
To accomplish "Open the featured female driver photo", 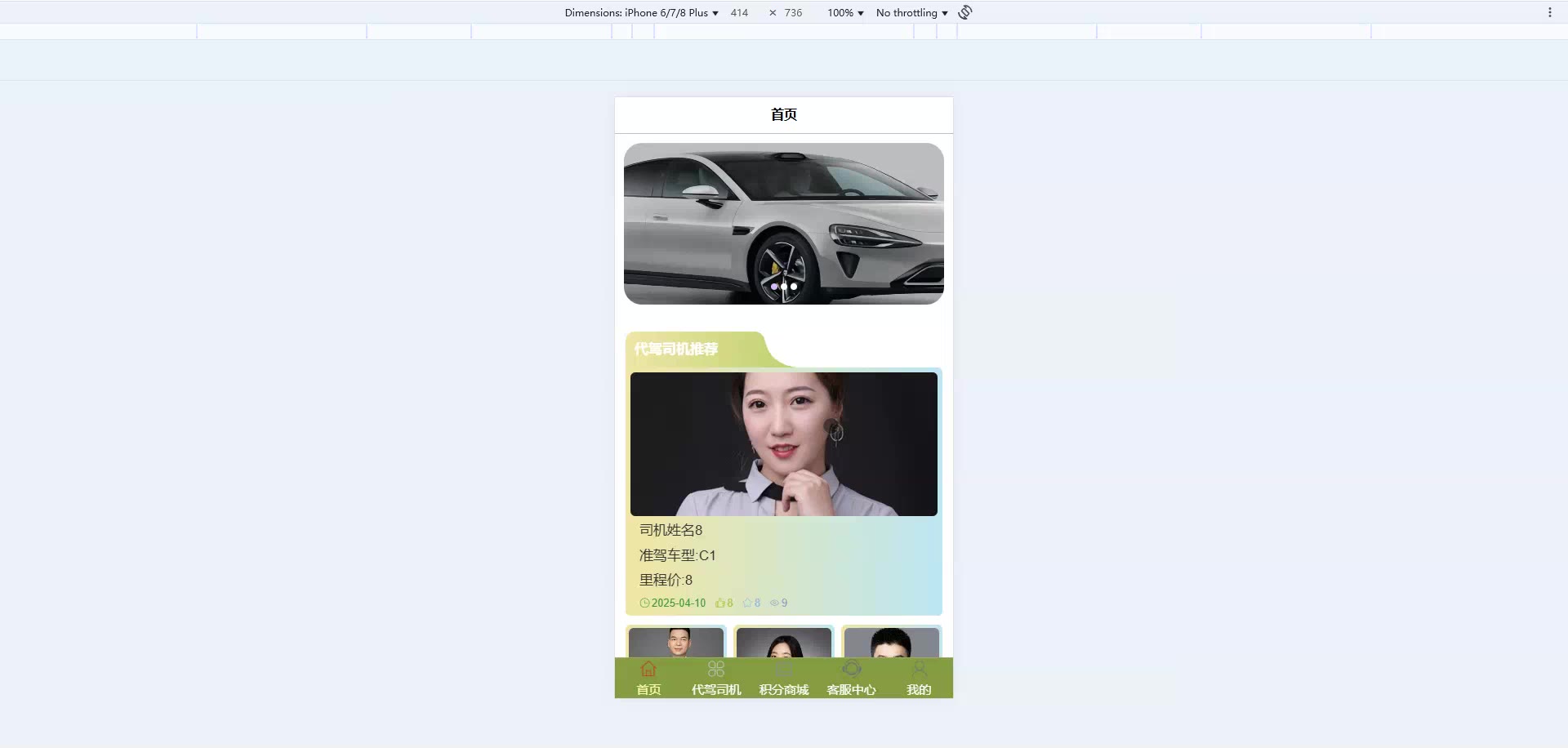I will pos(784,444).
